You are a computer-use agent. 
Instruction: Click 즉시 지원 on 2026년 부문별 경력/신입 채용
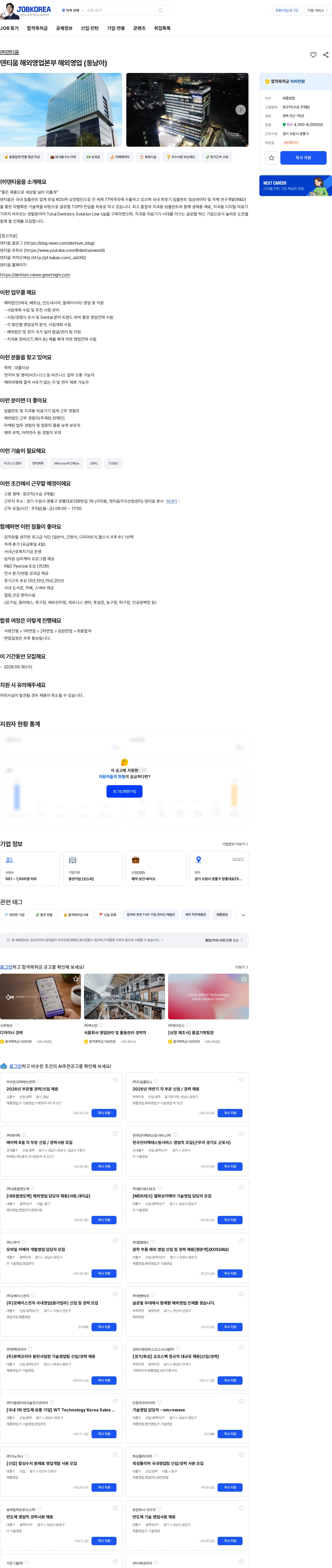click(x=104, y=1113)
